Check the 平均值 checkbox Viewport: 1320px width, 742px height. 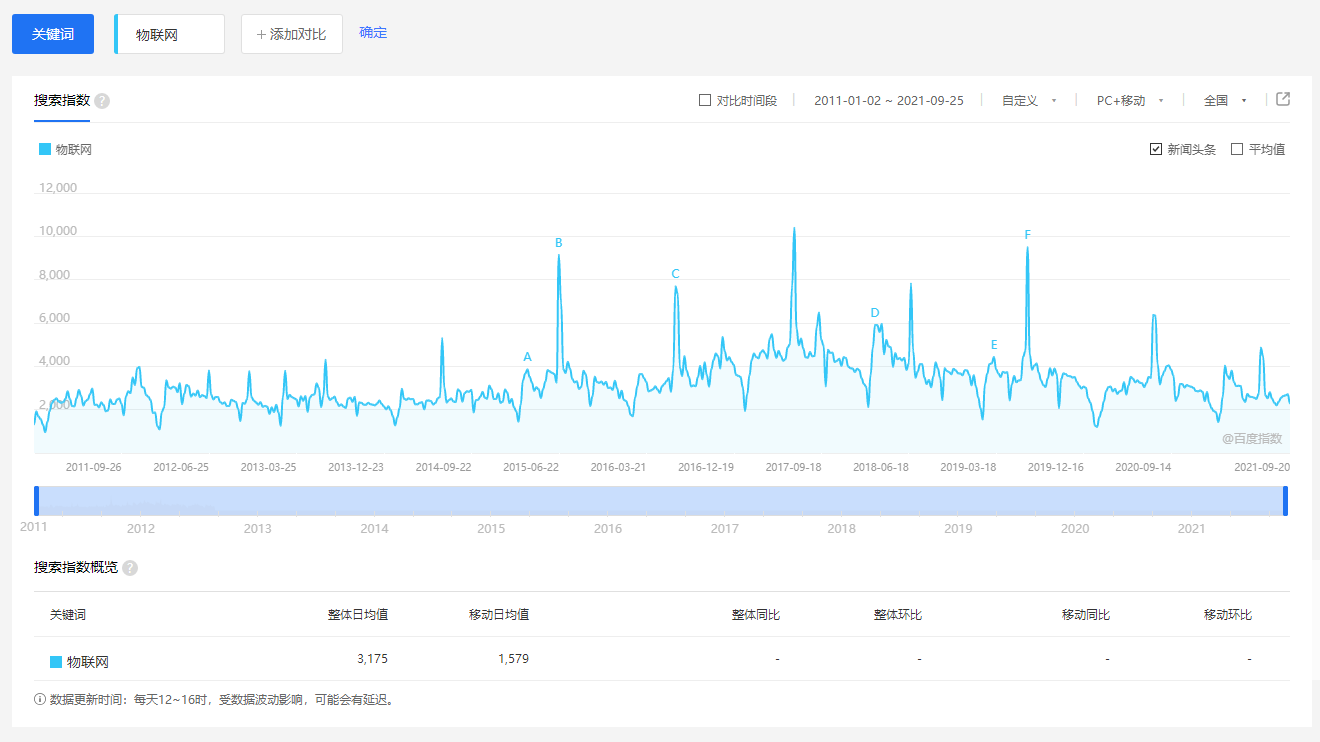[x=1237, y=149]
